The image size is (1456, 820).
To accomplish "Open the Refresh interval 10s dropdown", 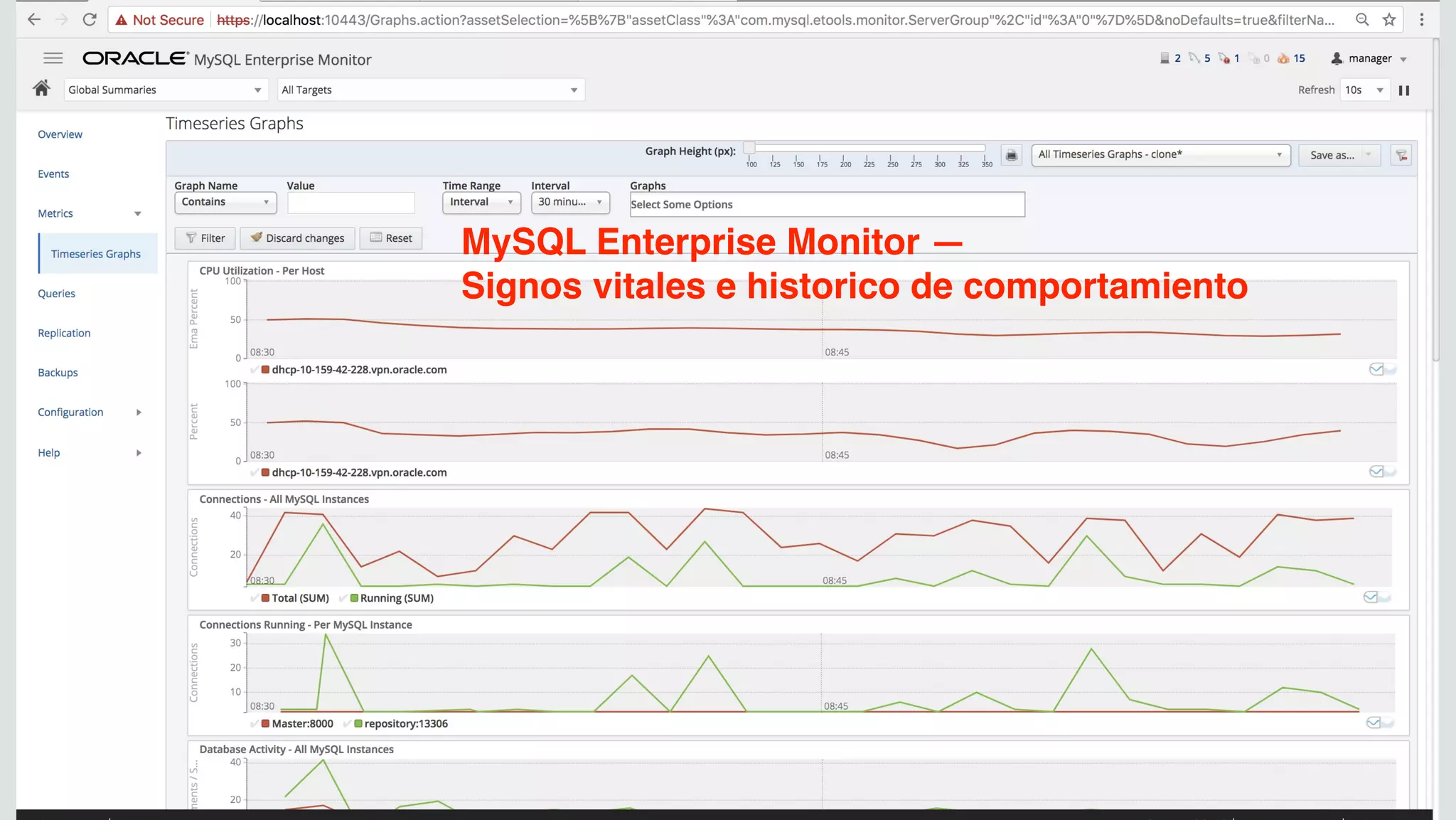I will pos(1365,90).
